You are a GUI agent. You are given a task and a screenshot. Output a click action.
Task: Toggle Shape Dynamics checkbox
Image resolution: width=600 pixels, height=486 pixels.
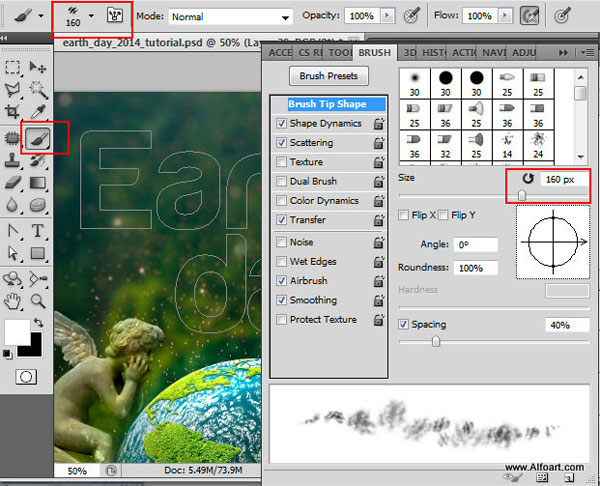tap(281, 123)
